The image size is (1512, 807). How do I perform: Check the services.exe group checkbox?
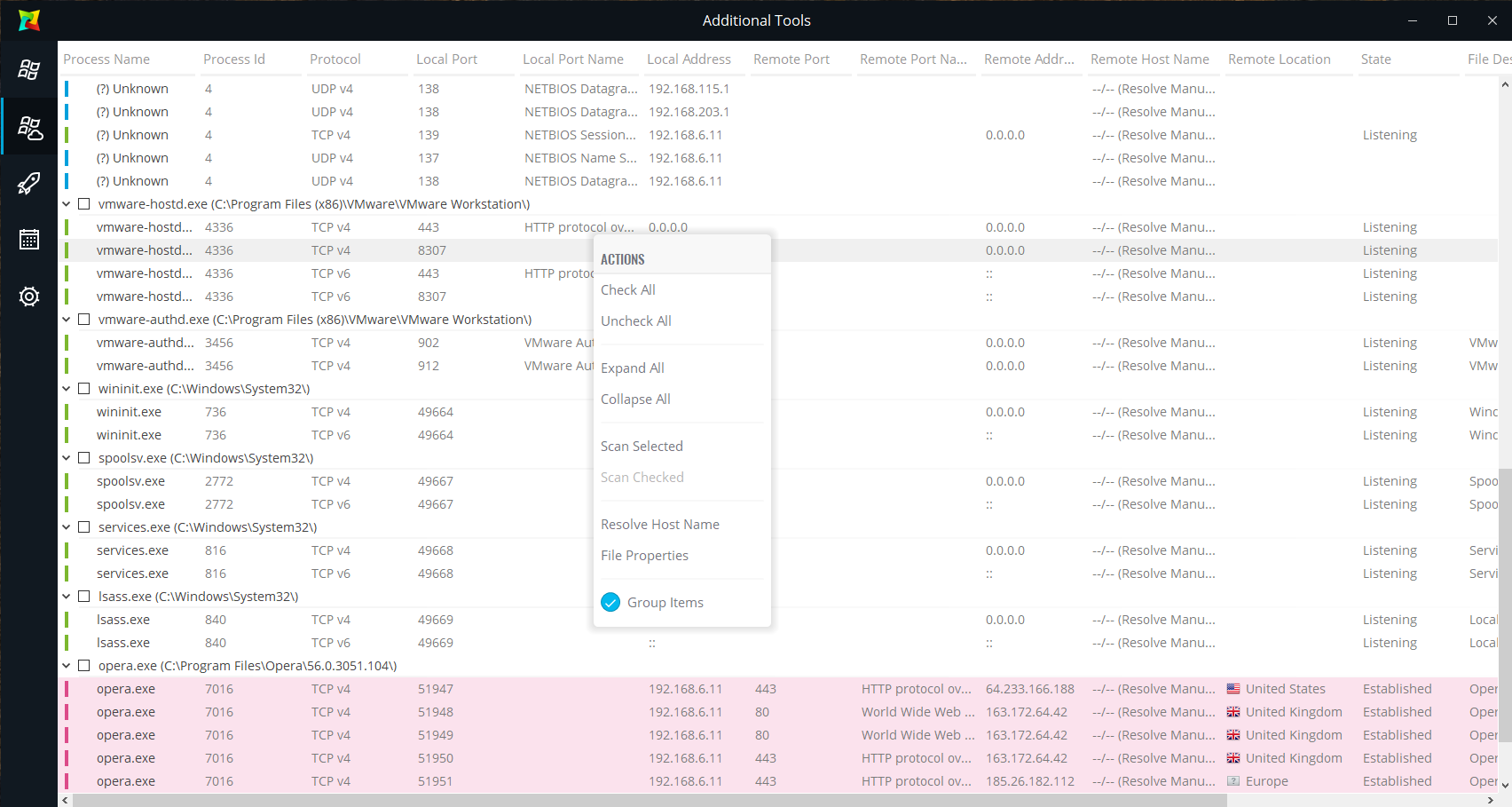[84, 527]
